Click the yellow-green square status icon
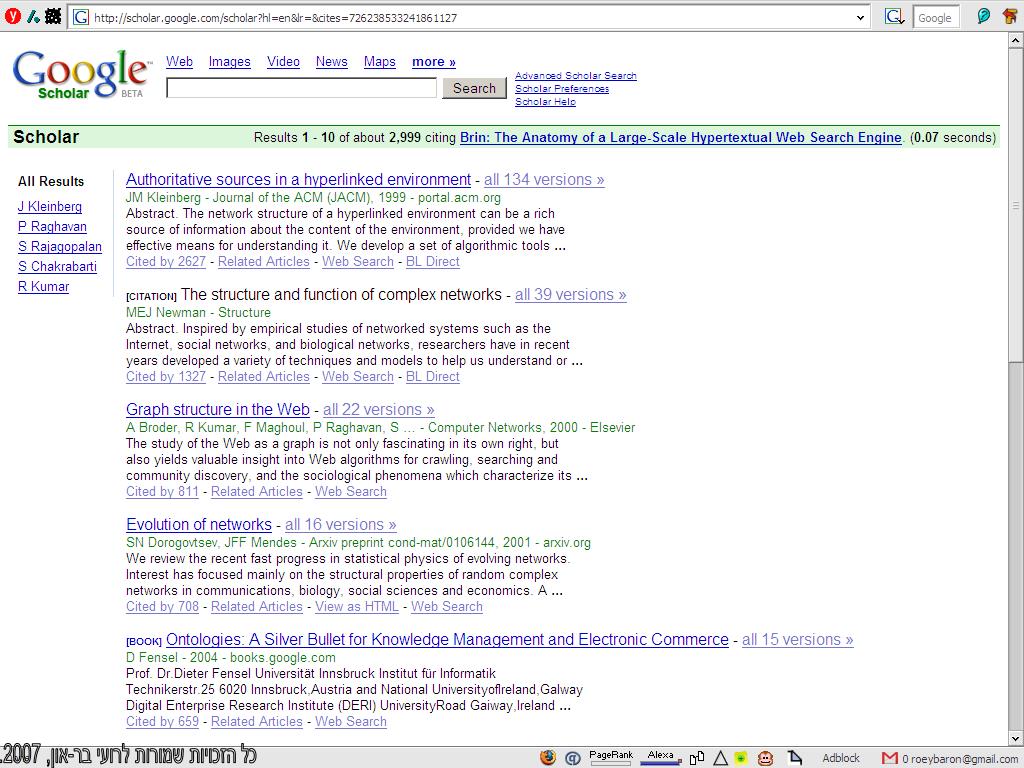Viewport: 1024px width, 768px height. tap(741, 758)
